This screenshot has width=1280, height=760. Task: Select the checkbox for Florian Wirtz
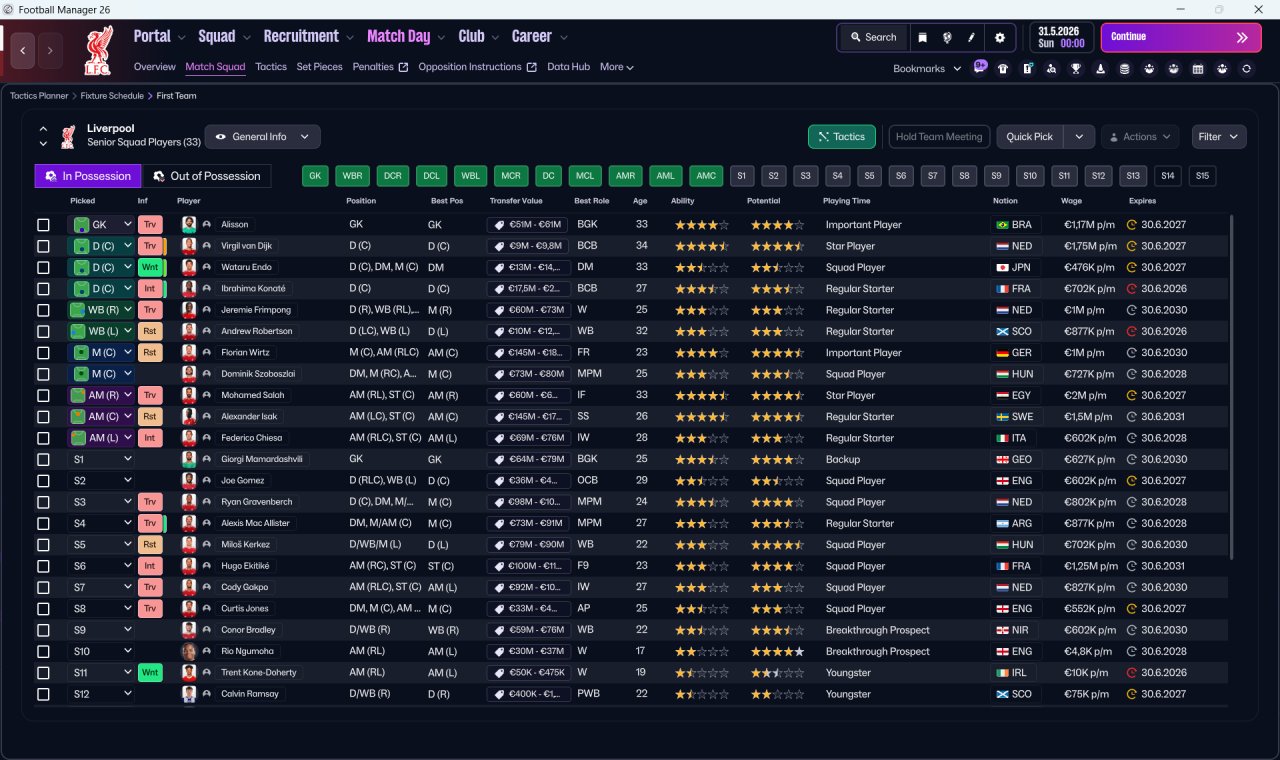click(x=43, y=353)
